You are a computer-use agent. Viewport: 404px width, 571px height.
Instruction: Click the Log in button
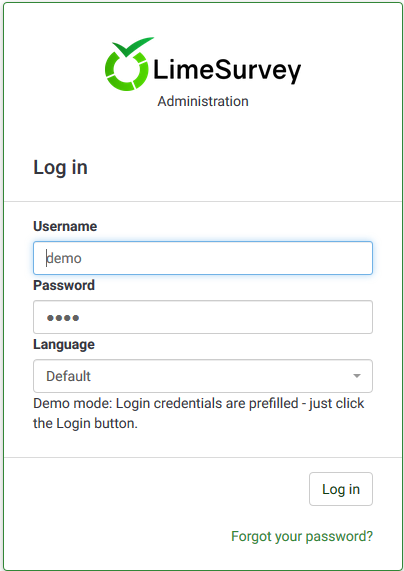coord(341,489)
